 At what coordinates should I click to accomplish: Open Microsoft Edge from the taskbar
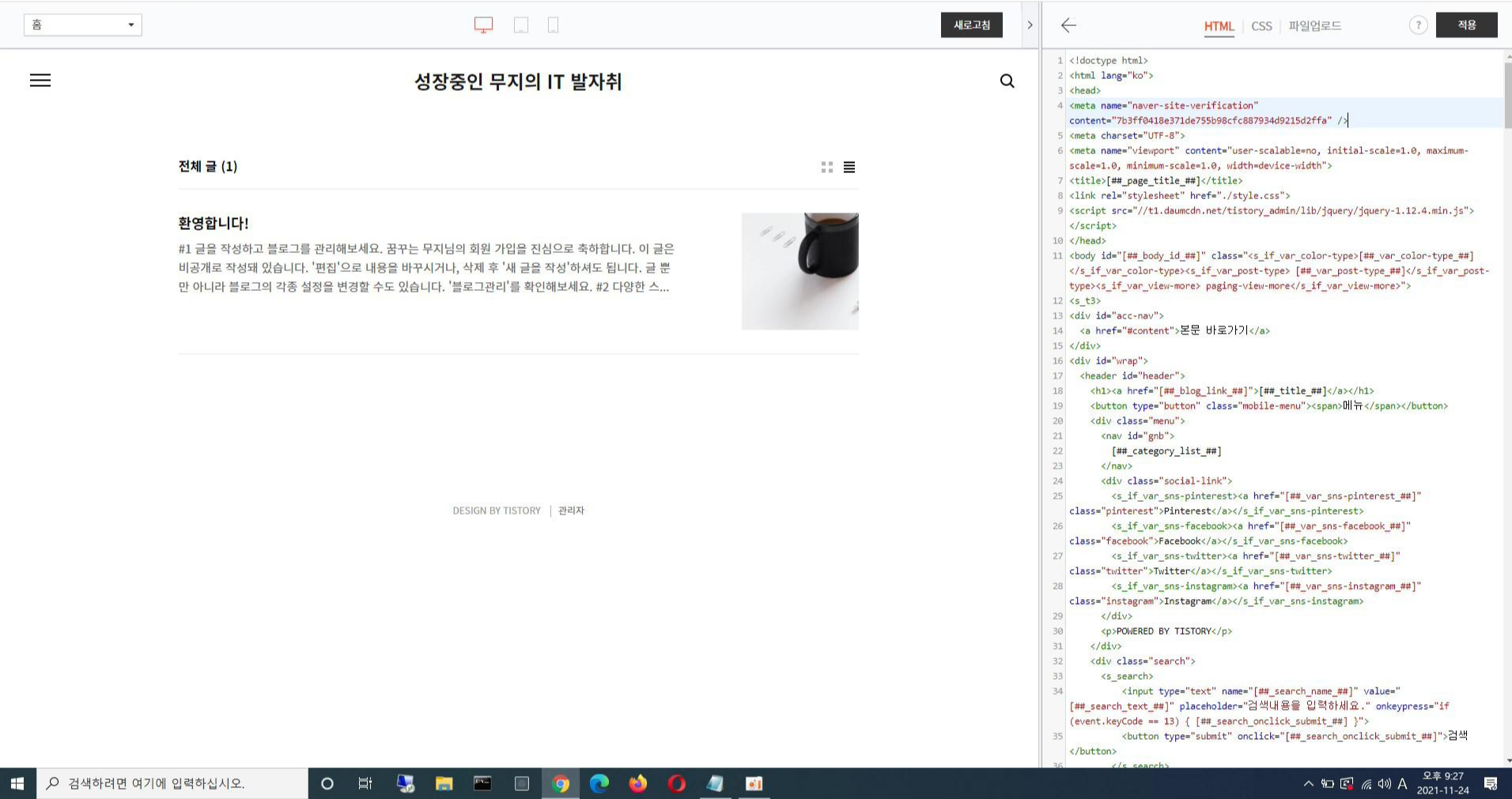pos(599,783)
